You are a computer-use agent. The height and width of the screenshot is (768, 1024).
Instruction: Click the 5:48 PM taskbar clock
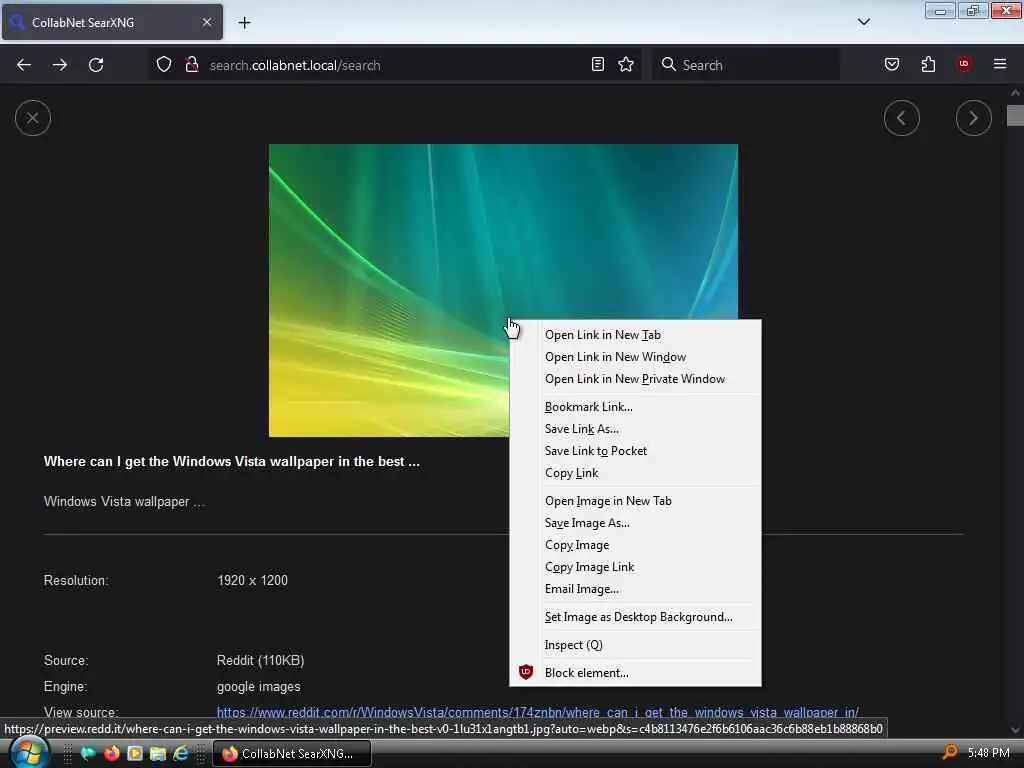click(988, 753)
